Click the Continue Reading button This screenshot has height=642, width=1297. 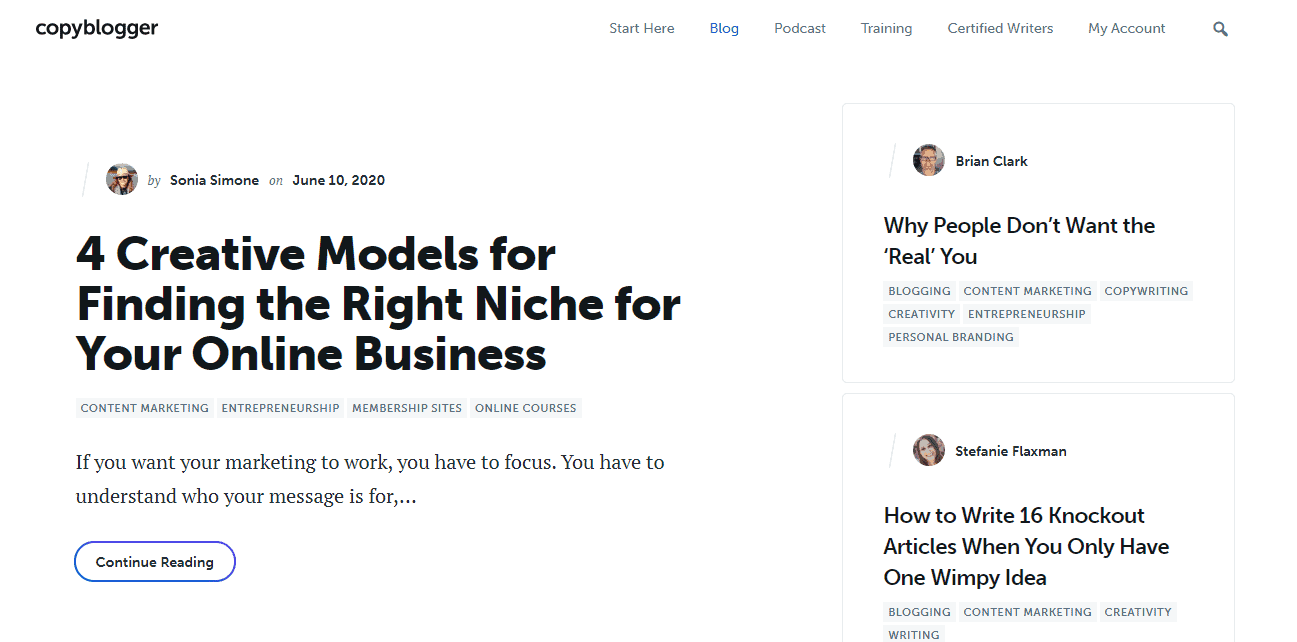tap(154, 561)
